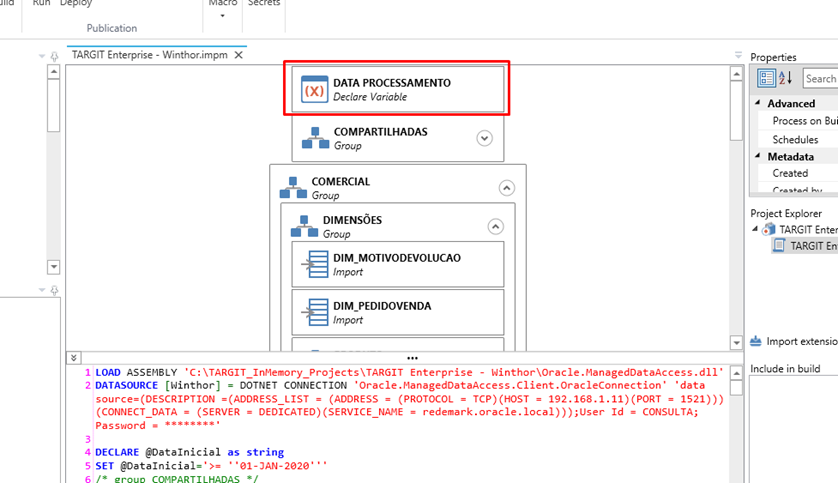Viewport: 838px width, 483px height.
Task: Click the splitter handle with three dots
Action: point(412,358)
